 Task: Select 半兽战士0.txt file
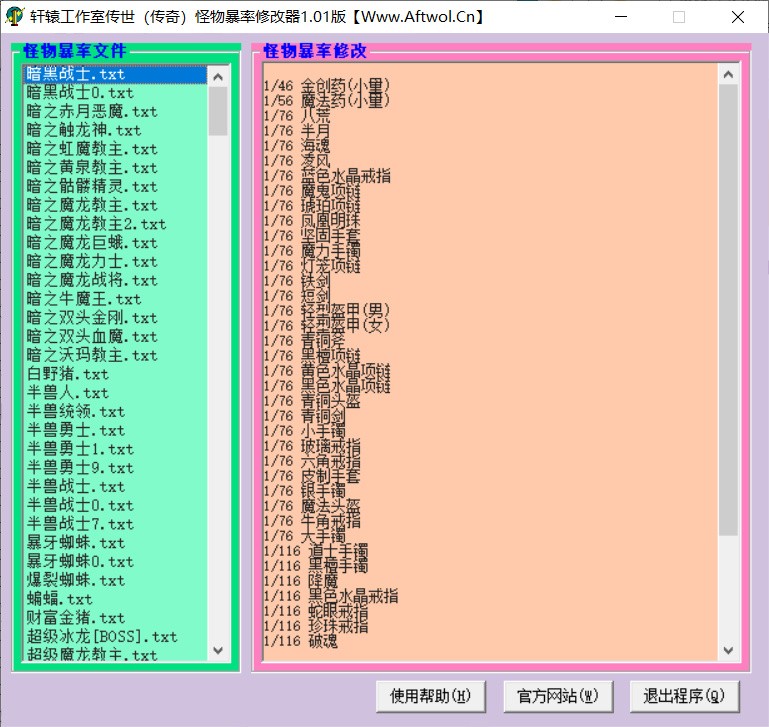(x=115, y=506)
